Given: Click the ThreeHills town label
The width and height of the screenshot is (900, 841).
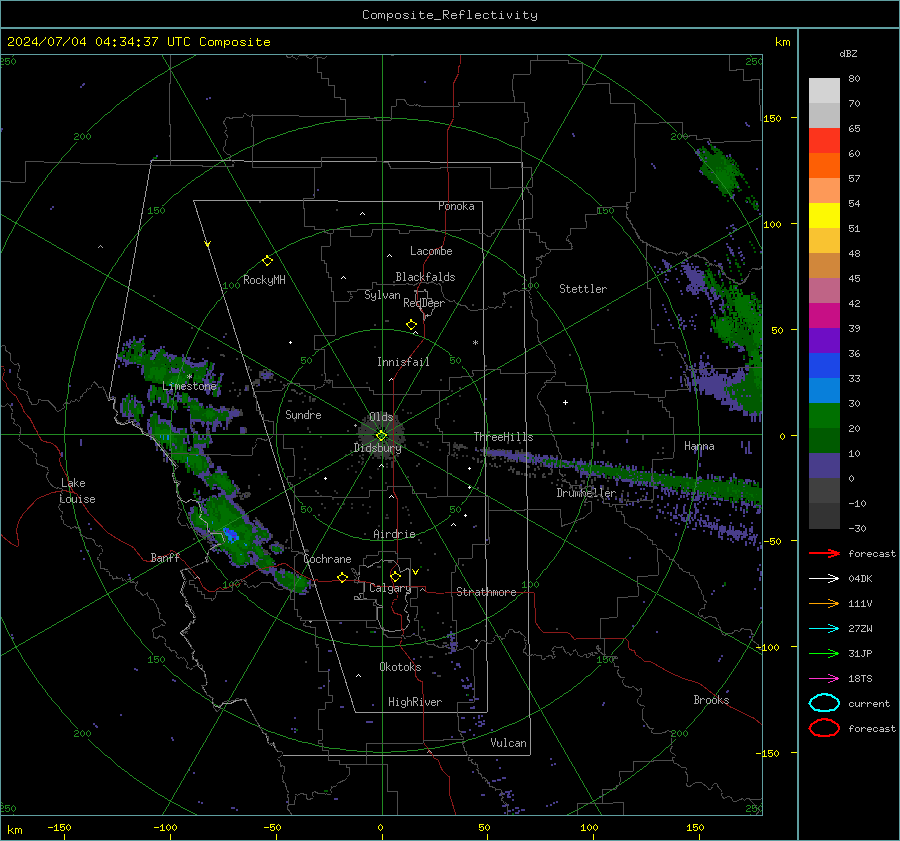Looking at the screenshot, I should pyautogui.click(x=503, y=437).
